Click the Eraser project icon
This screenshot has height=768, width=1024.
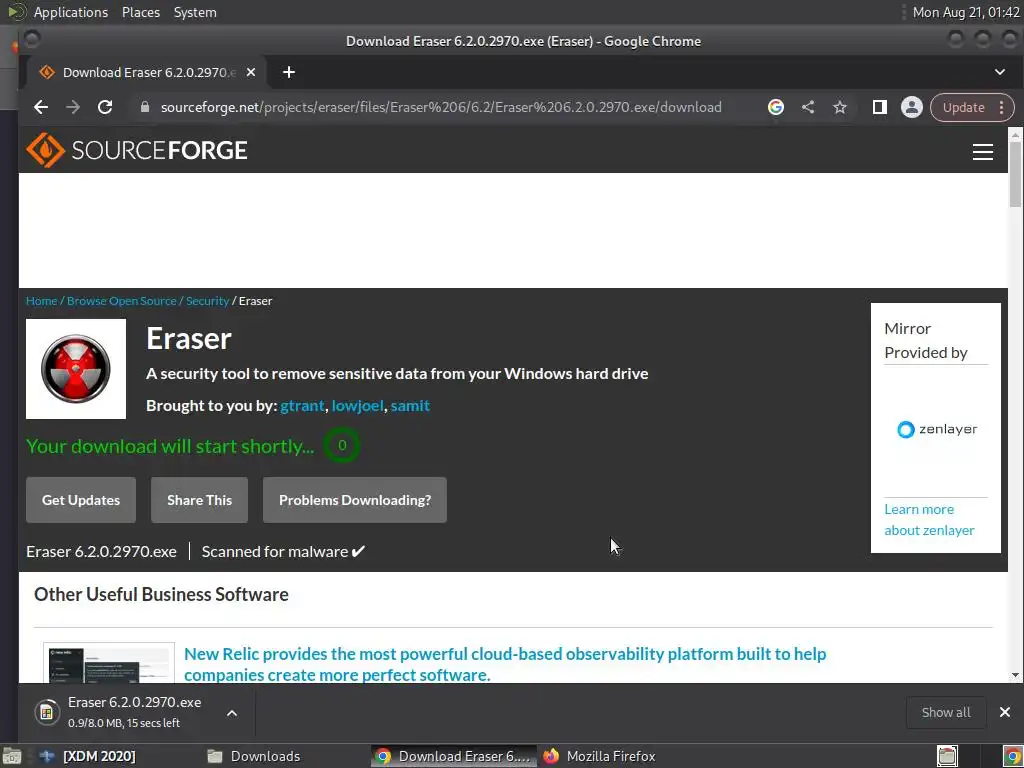(x=76, y=369)
